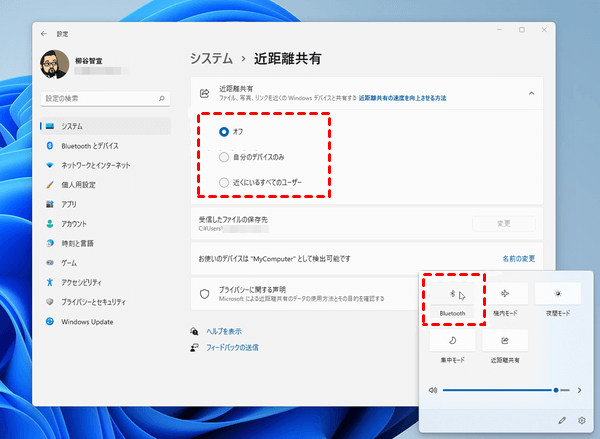Toggle the Bluetooth quick settings tile
The width and height of the screenshot is (600, 439).
[x=453, y=295]
